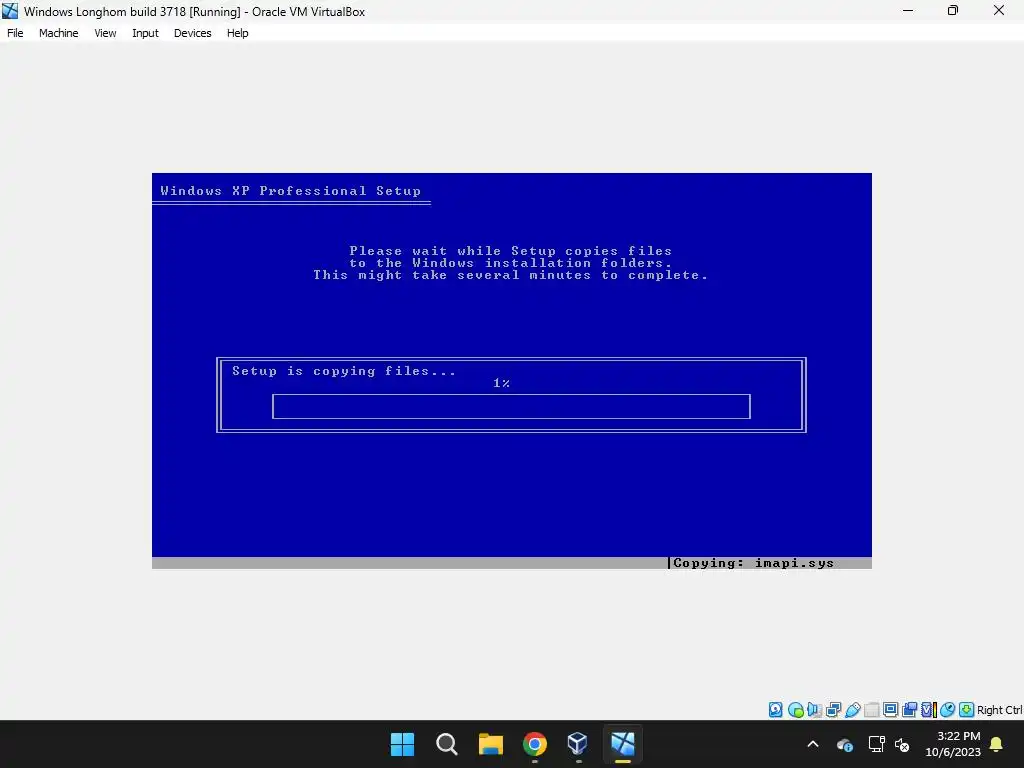The width and height of the screenshot is (1024, 768).
Task: Click the 1% progress percentage text
Action: (x=502, y=383)
